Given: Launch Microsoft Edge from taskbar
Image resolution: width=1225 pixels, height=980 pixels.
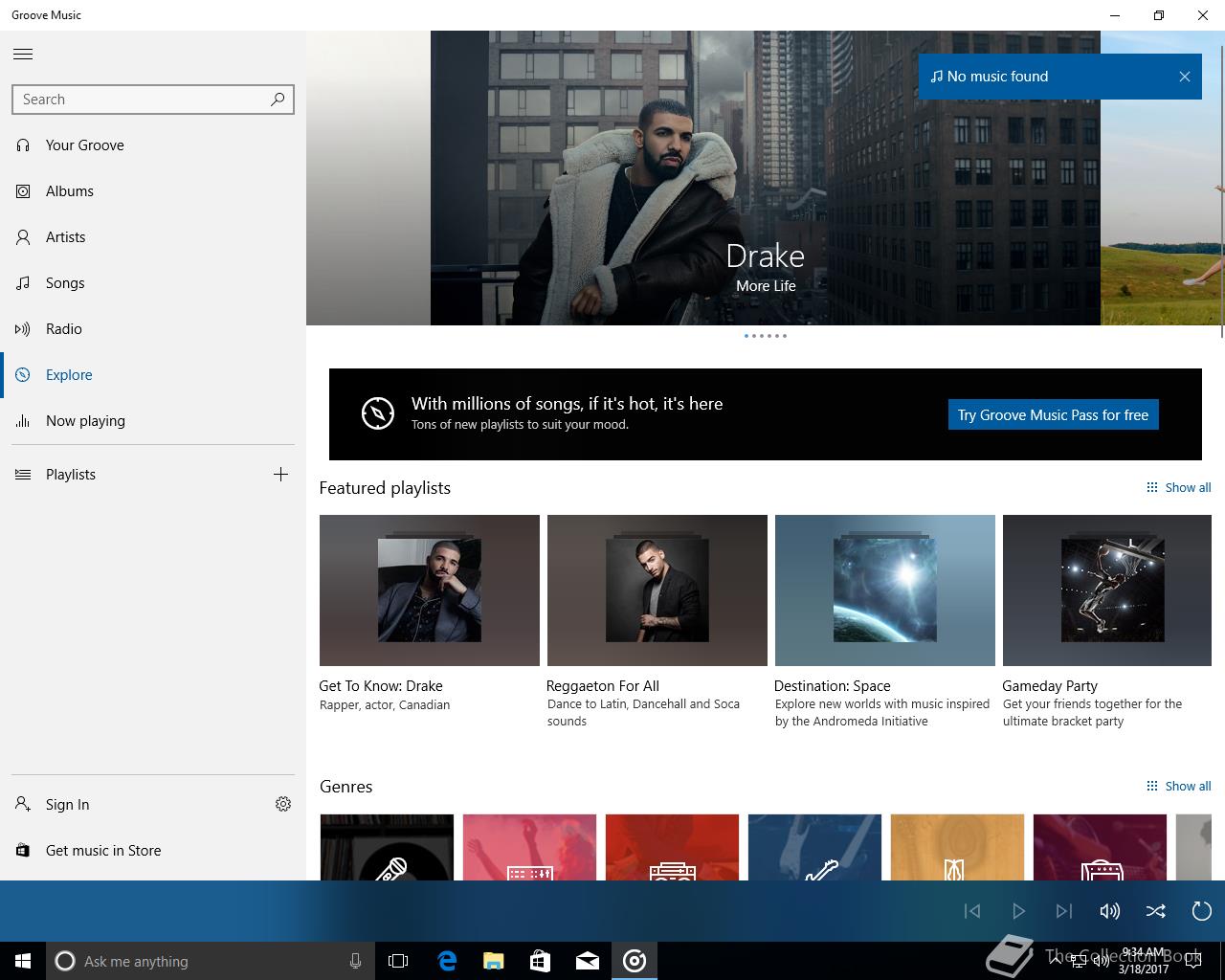Looking at the screenshot, I should 447,961.
